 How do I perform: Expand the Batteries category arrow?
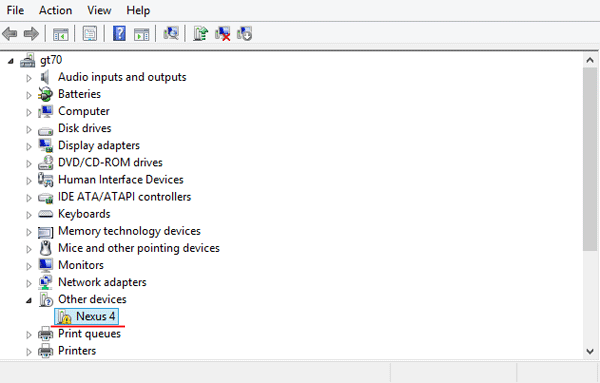29,95
